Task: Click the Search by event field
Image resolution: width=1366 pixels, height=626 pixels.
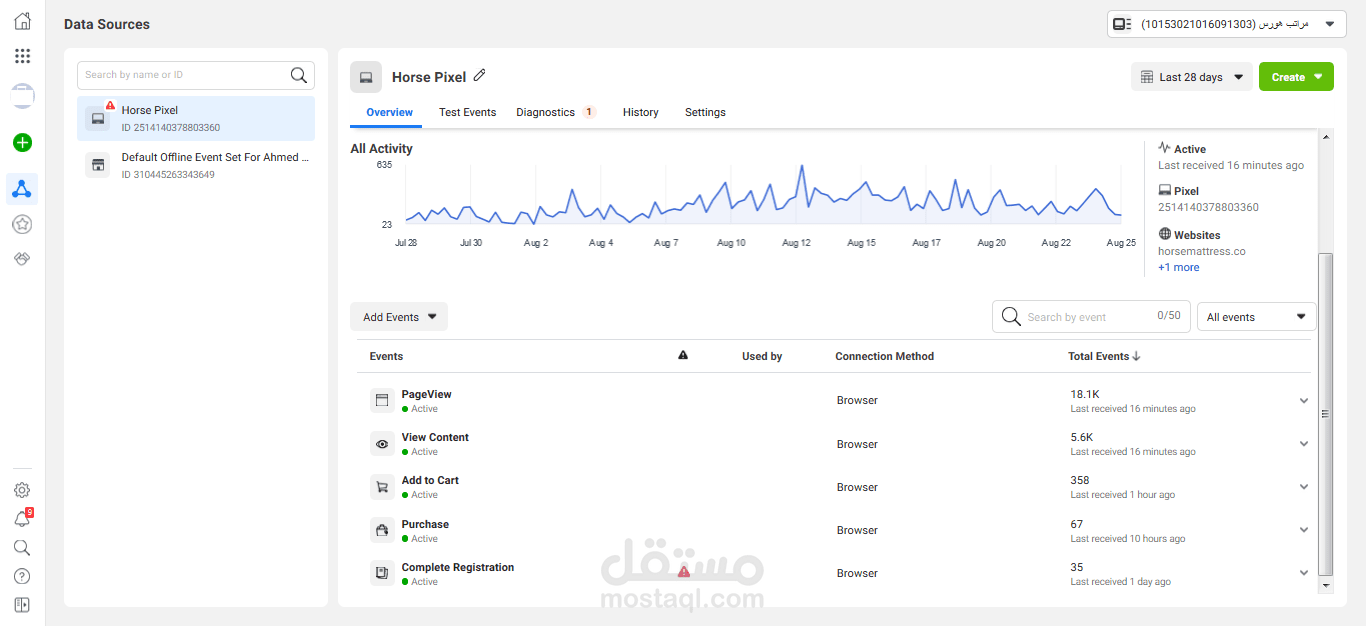Action: click(1091, 317)
